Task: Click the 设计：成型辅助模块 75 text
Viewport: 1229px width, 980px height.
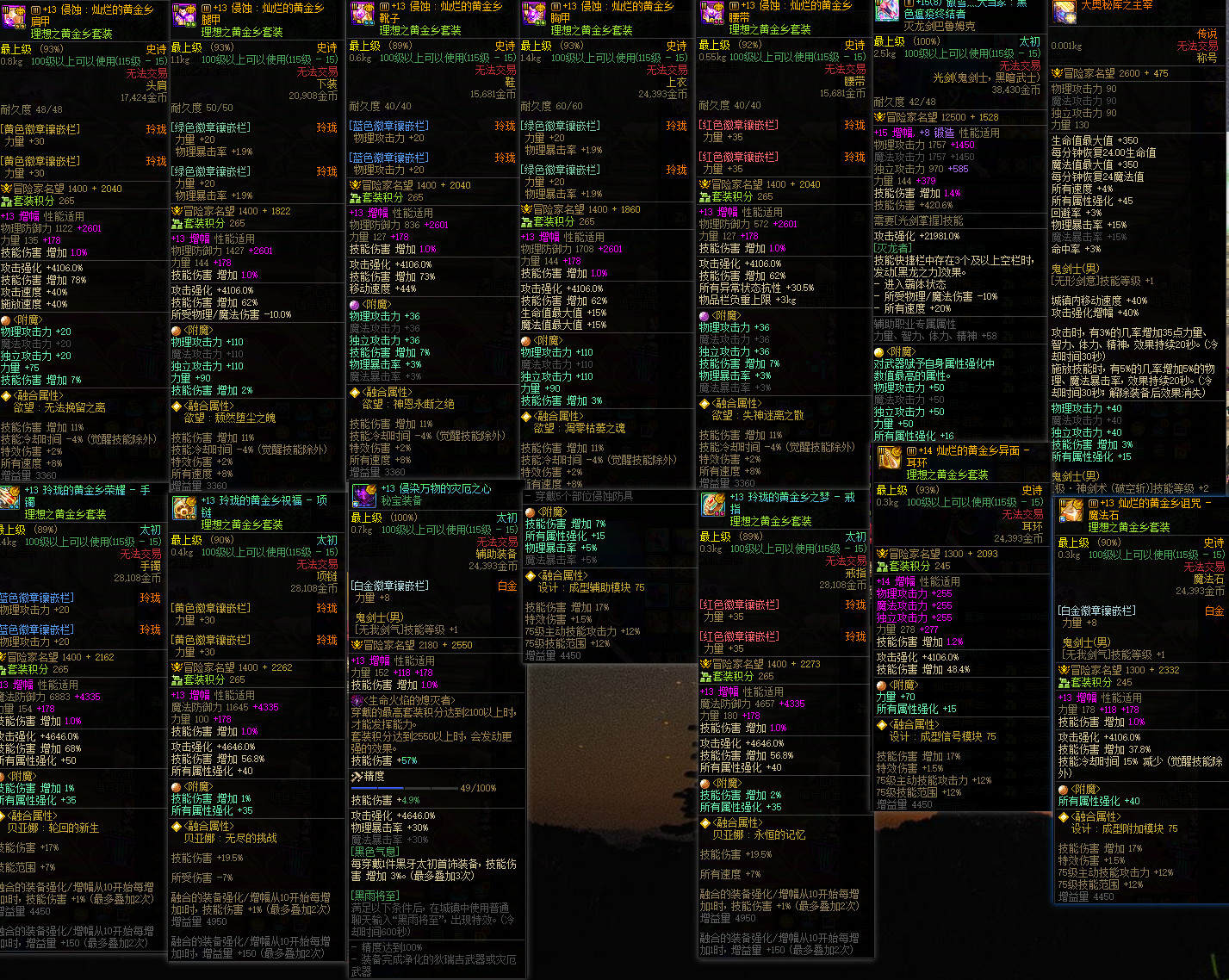Action: pos(591,587)
